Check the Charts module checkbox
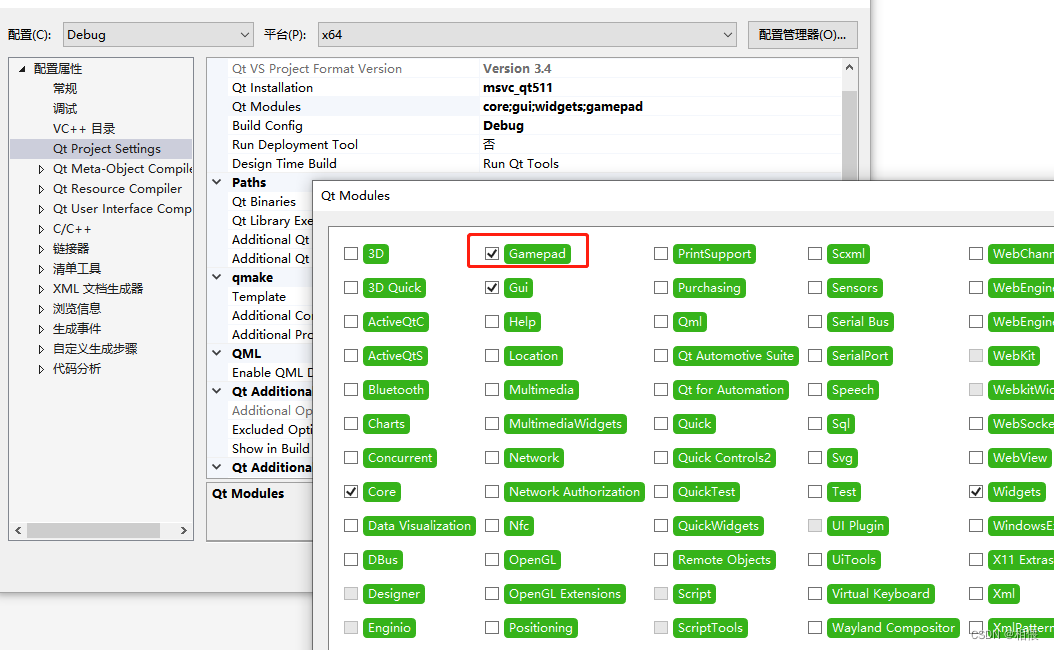This screenshot has height=650, width=1054. tap(351, 423)
